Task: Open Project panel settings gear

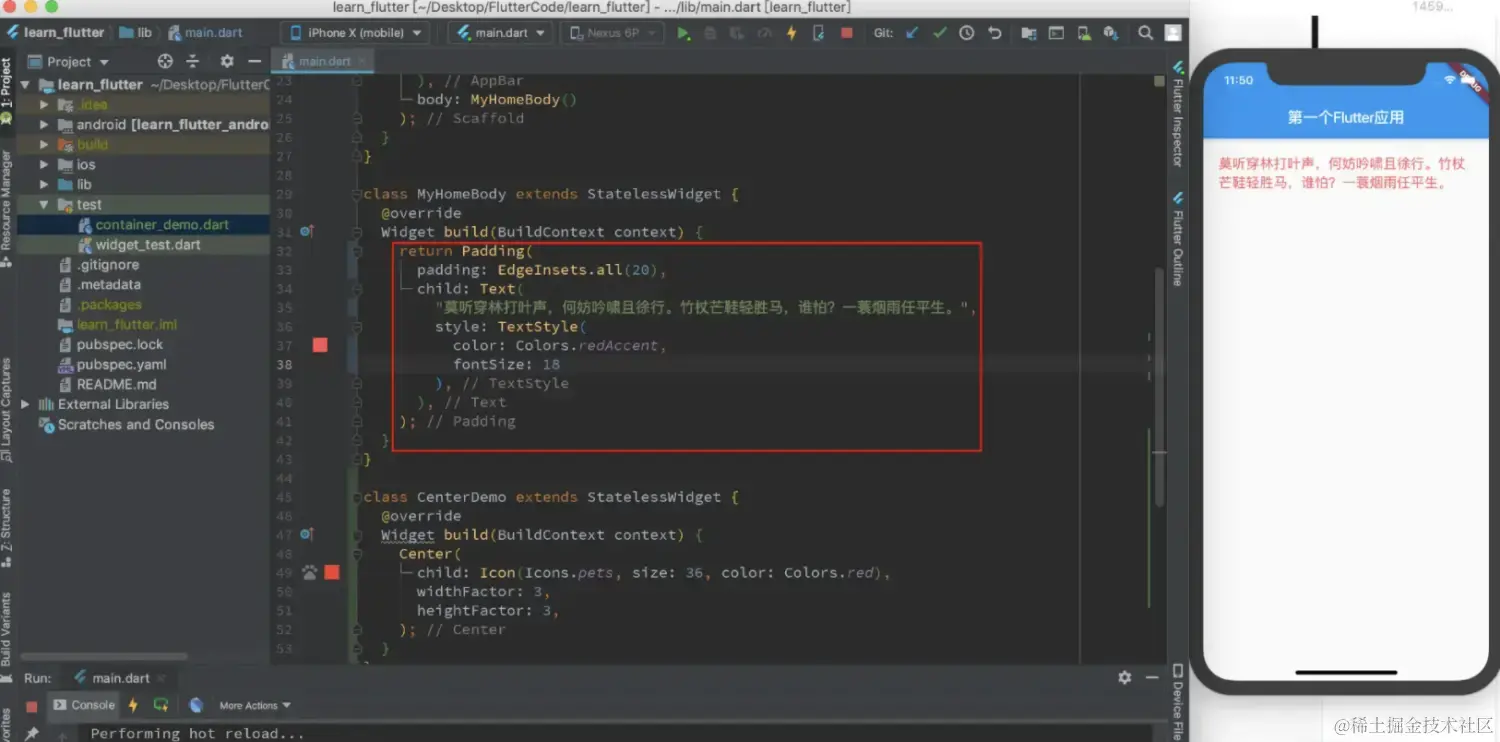Action: [x=227, y=61]
